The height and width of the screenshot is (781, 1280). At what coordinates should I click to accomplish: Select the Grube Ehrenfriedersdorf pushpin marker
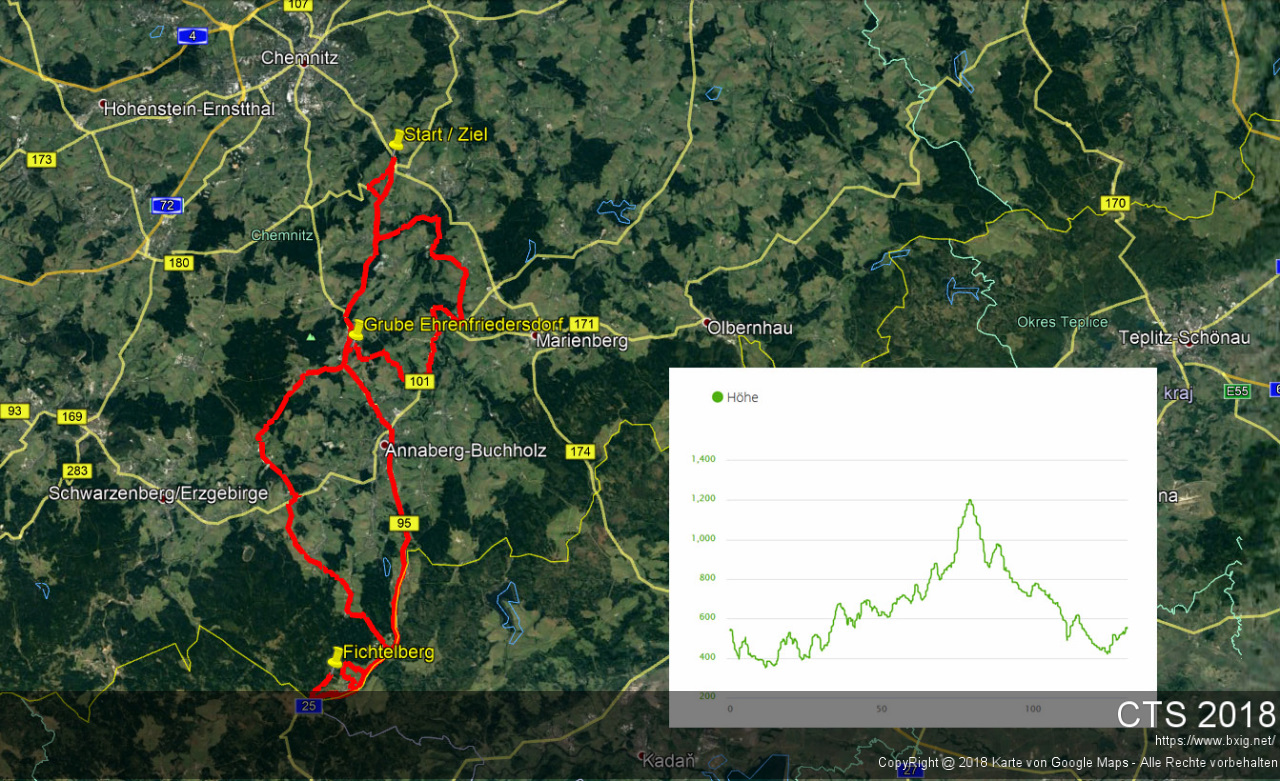pyautogui.click(x=356, y=329)
